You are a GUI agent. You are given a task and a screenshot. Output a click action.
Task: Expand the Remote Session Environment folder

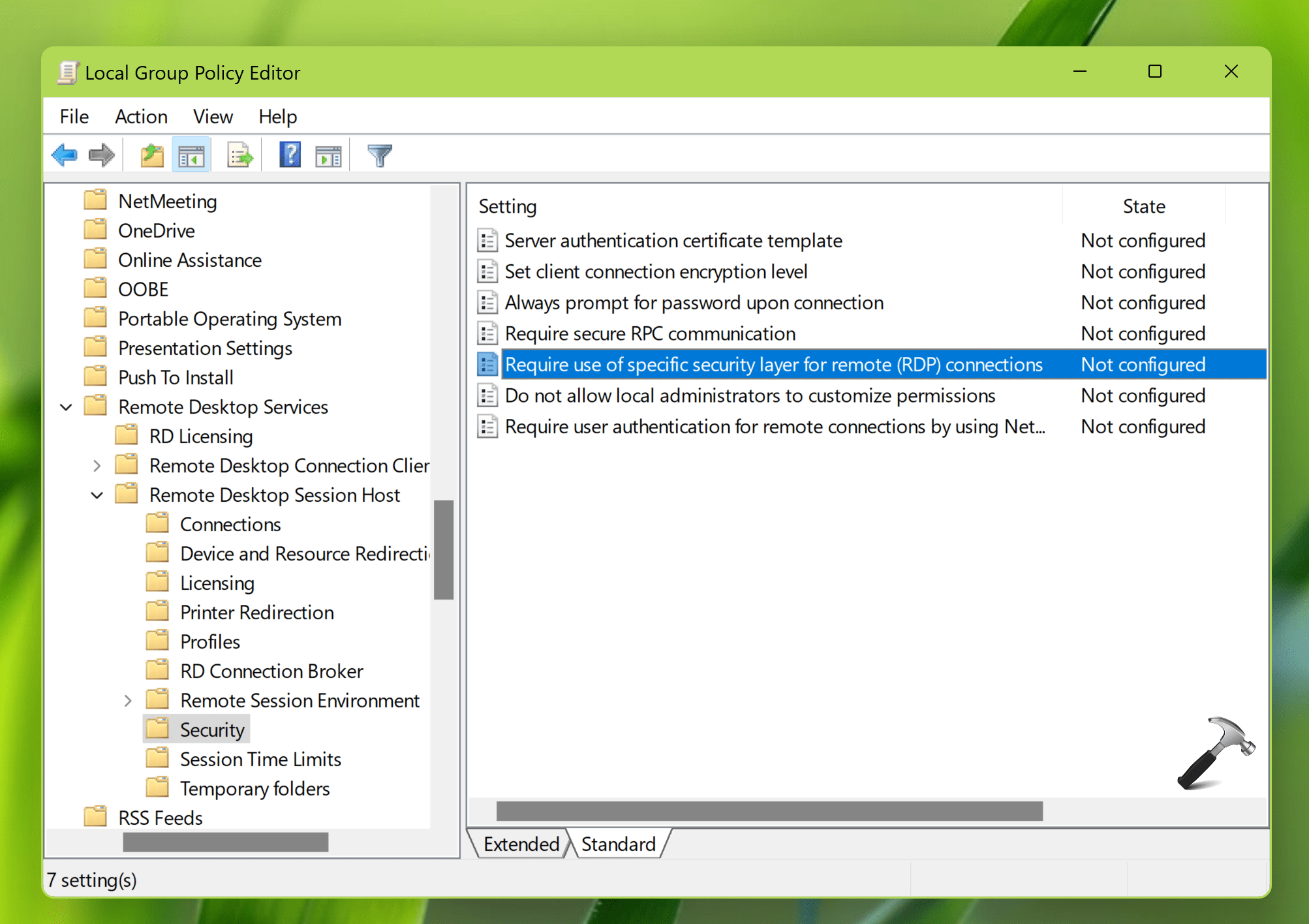128,701
